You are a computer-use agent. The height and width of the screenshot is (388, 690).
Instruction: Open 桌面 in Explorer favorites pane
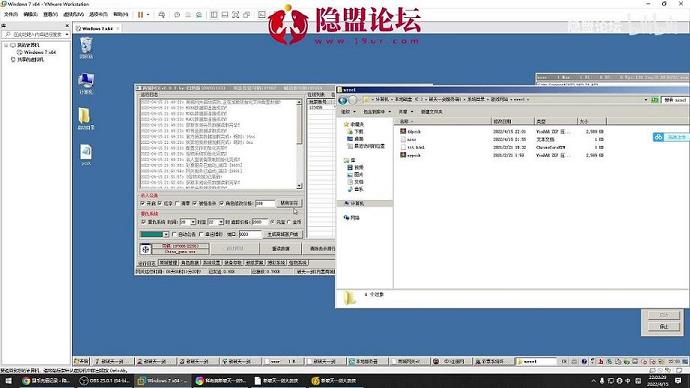click(x=355, y=139)
